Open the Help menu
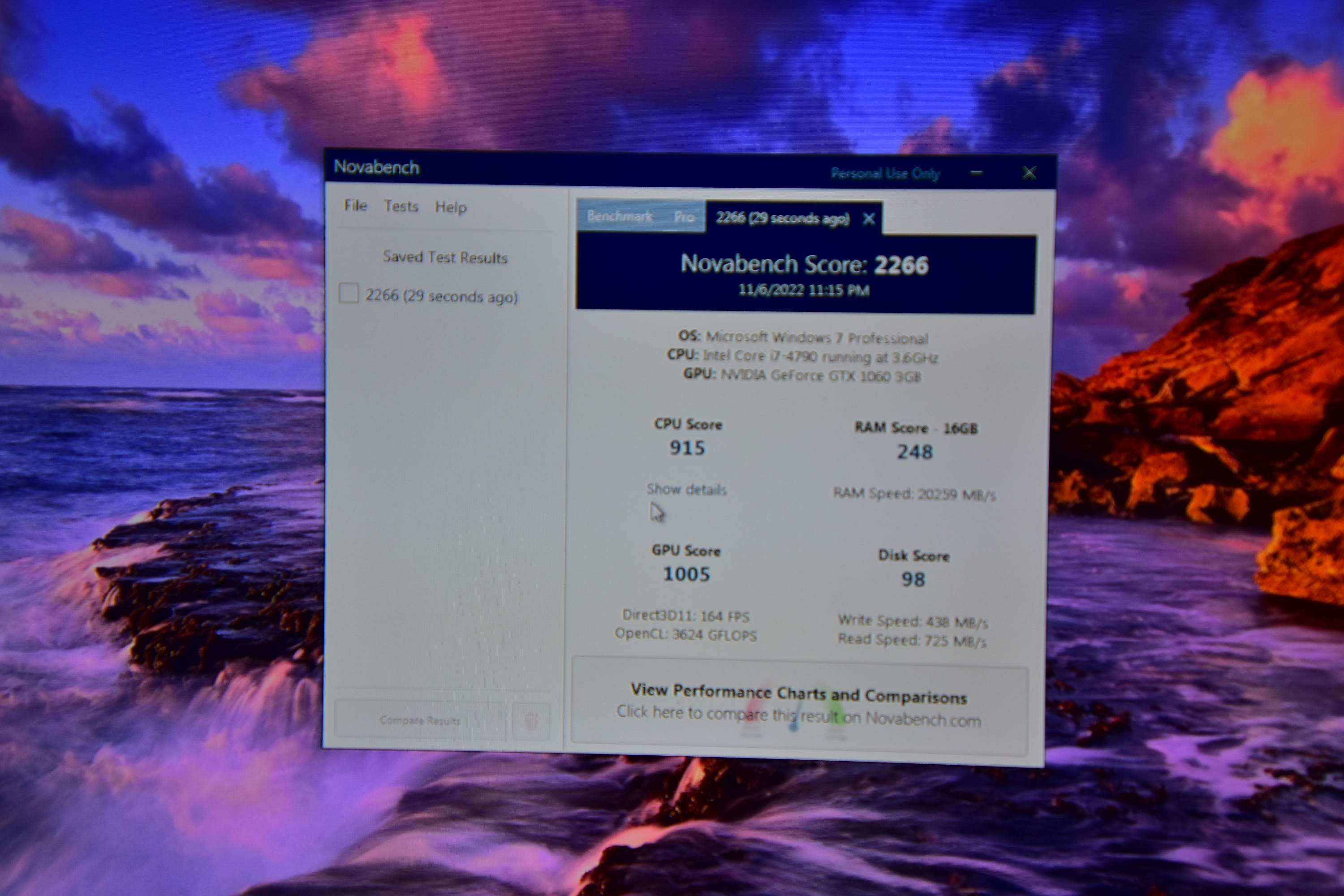1344x896 pixels. point(451,207)
